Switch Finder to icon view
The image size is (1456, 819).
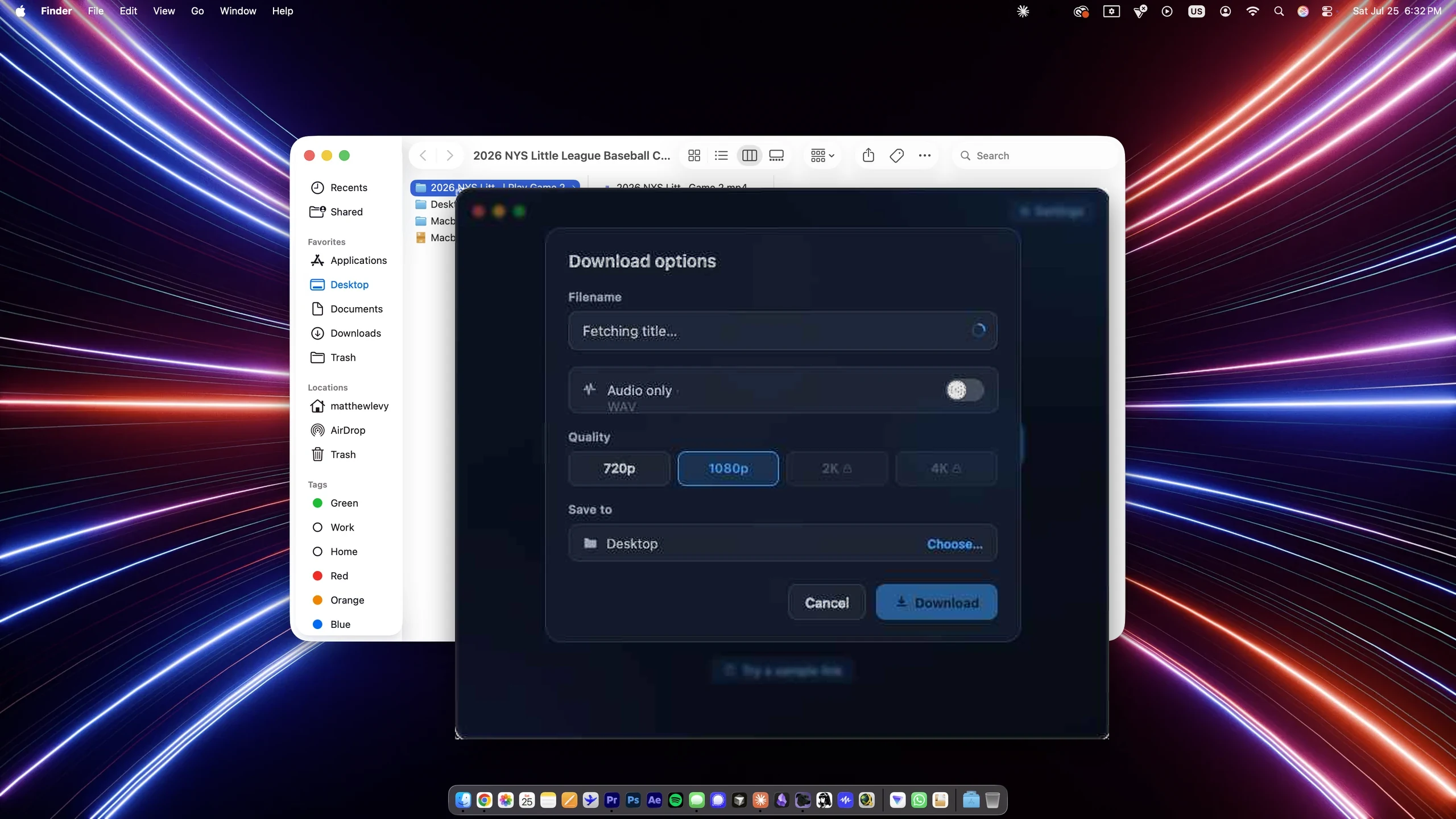click(x=694, y=155)
